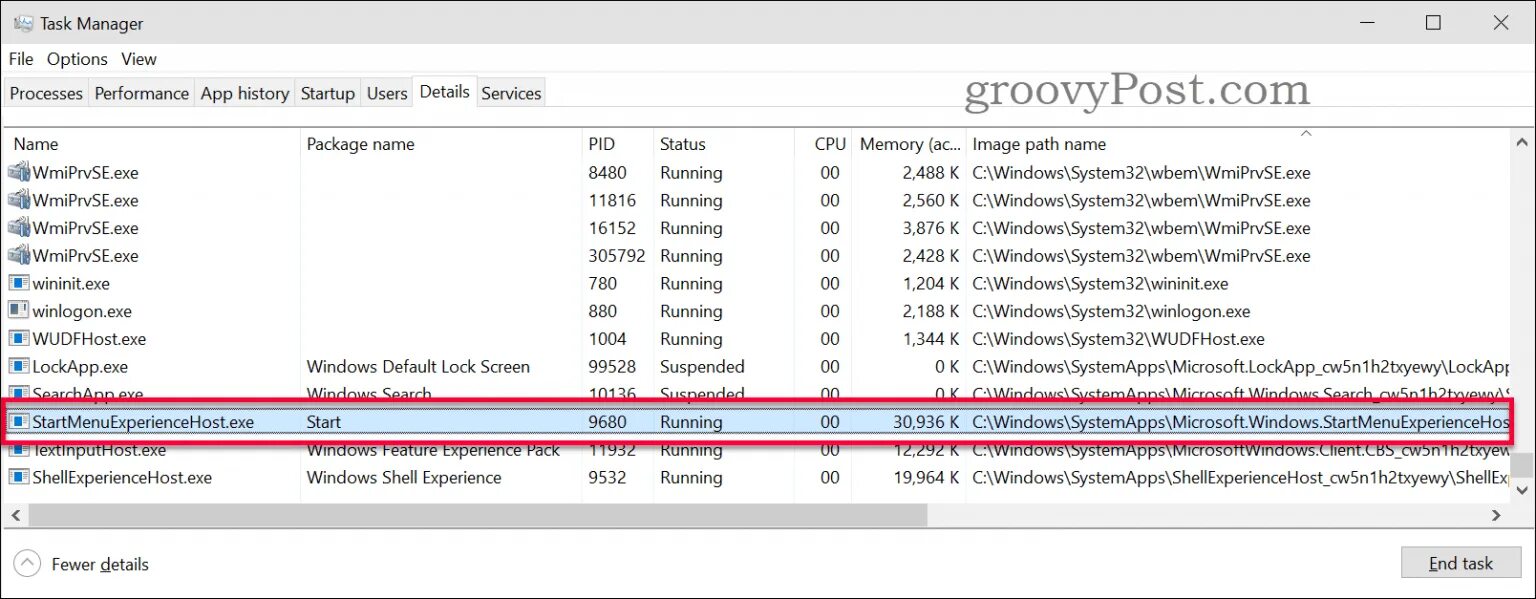Viewport: 1536px width, 599px height.
Task: Select the LockApp.exe row name
Action: [80, 367]
